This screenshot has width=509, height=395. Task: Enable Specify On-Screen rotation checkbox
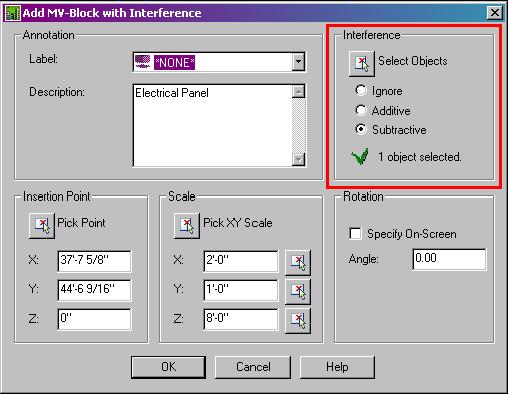click(355, 233)
